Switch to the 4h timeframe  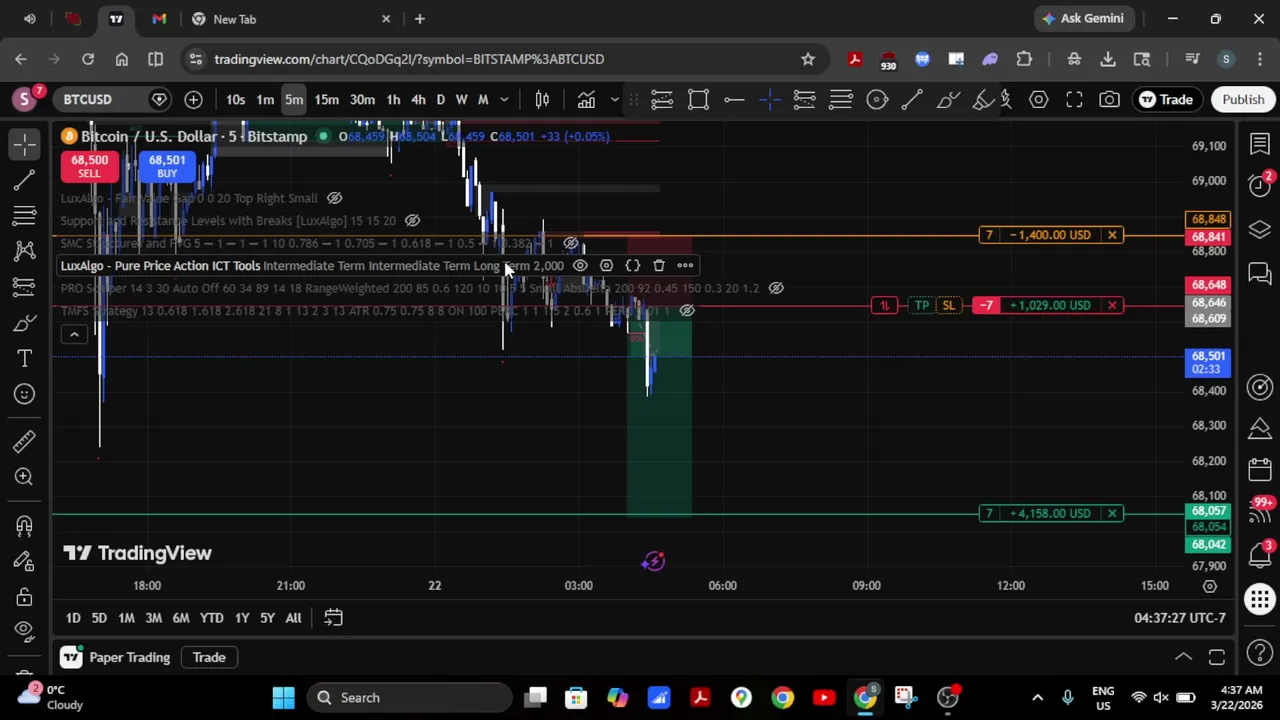[x=418, y=99]
